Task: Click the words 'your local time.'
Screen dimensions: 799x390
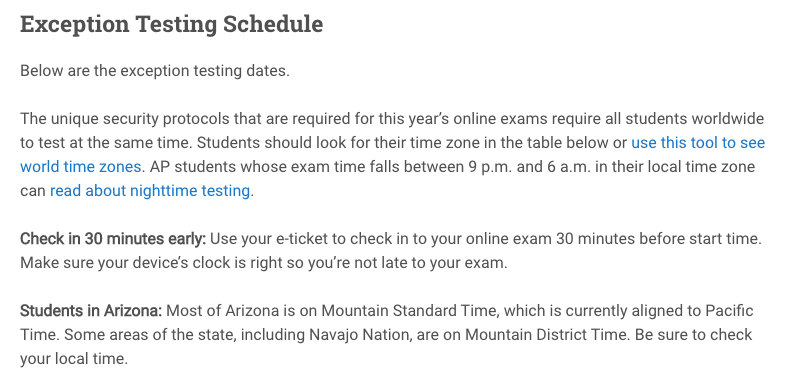Action: [74, 358]
